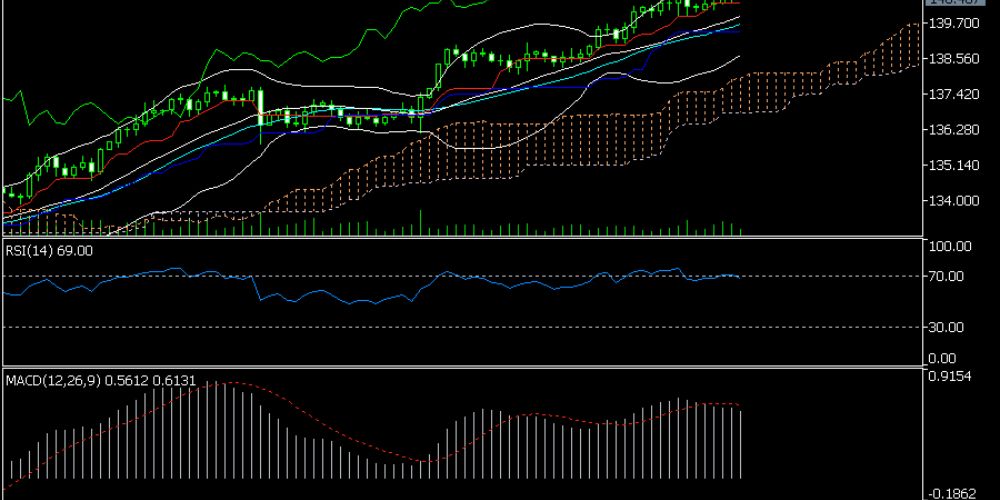This screenshot has width=1000, height=500.
Task: Click the 138.560 price axis label
Action: click(954, 59)
